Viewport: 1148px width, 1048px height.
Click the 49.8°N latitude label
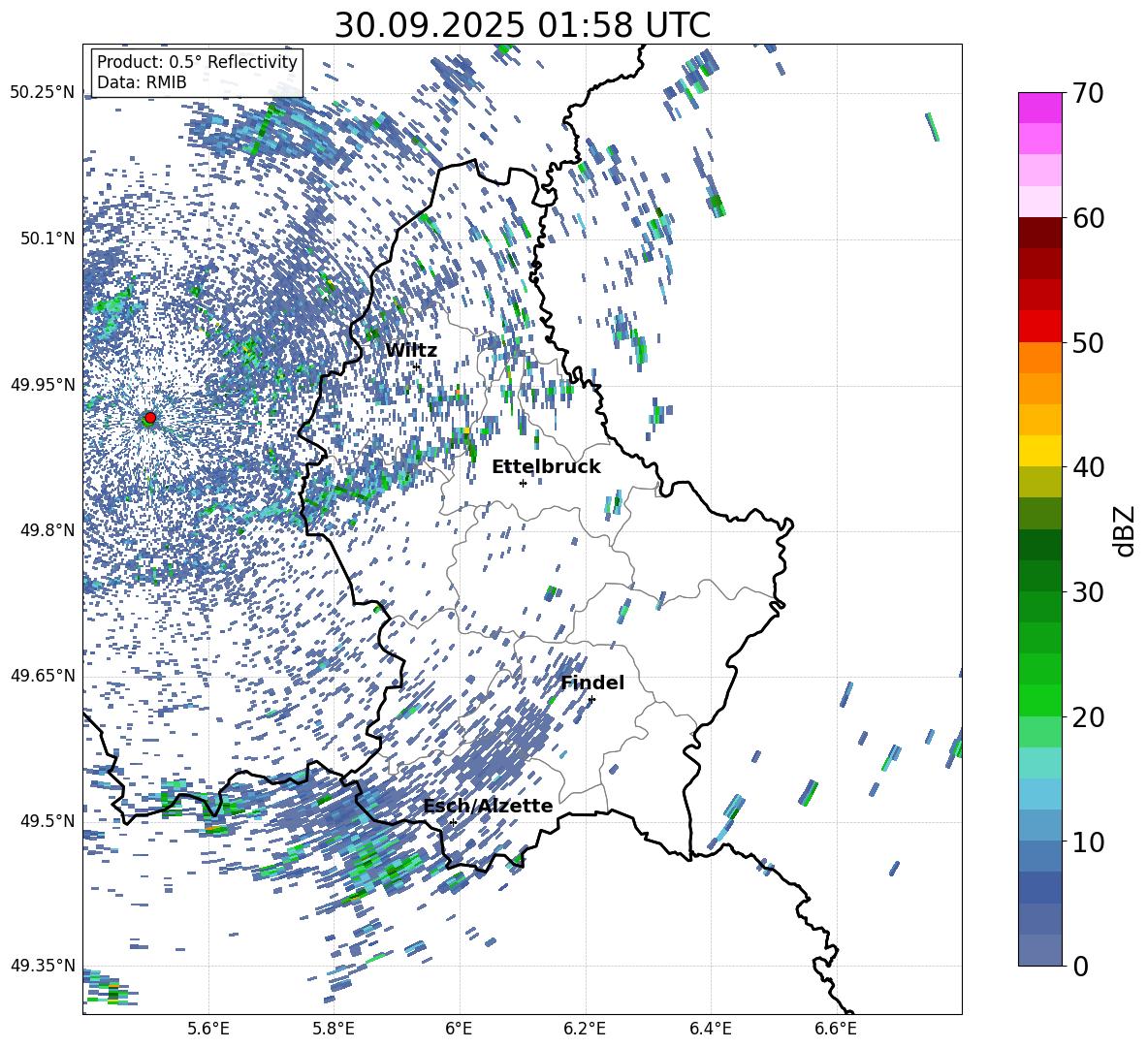click(48, 530)
